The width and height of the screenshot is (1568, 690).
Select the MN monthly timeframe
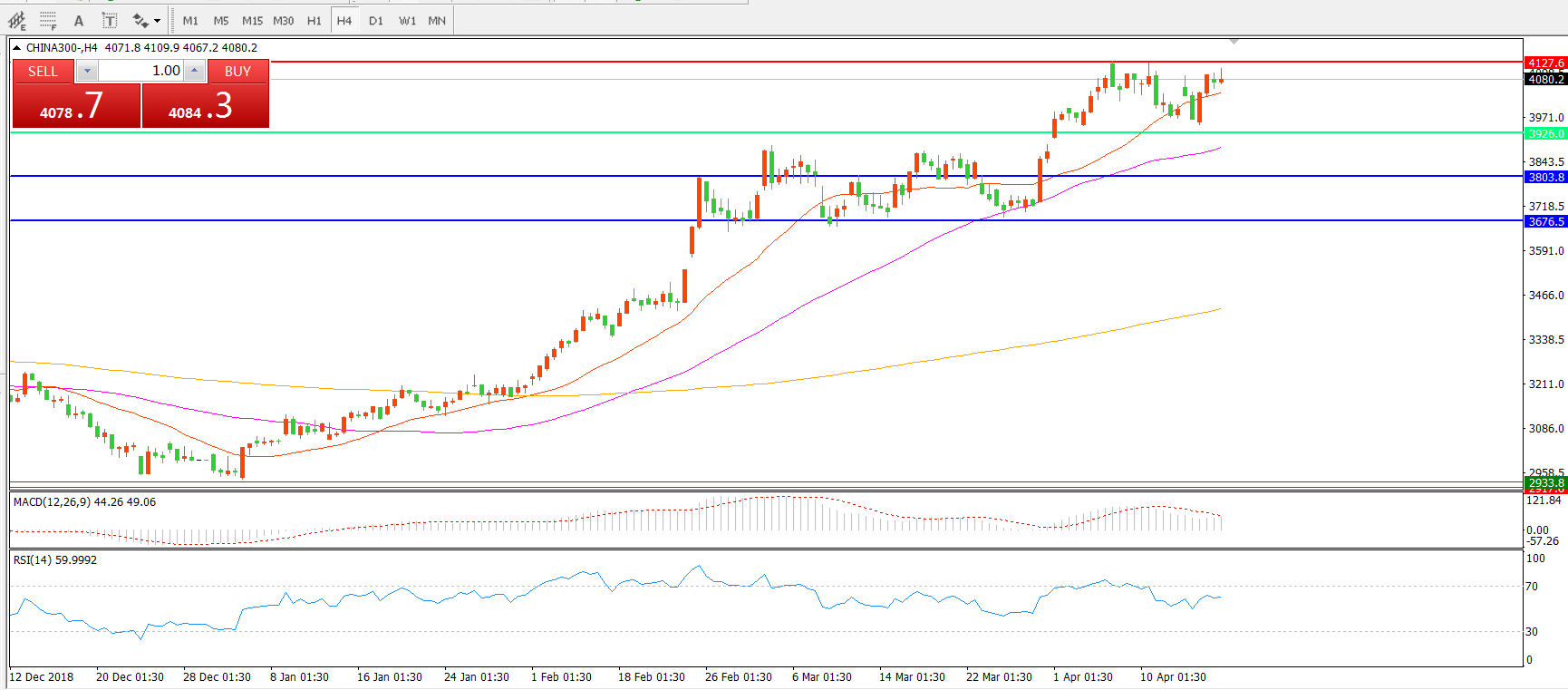(437, 20)
